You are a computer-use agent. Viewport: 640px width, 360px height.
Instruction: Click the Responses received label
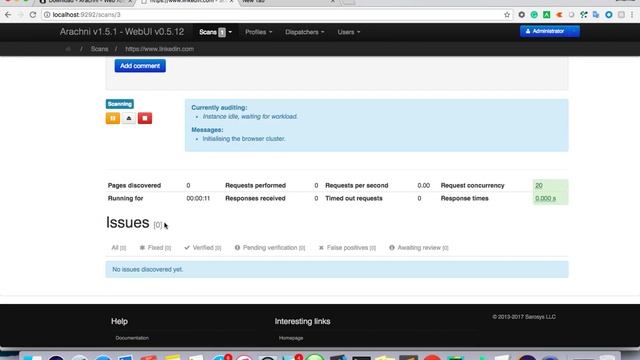[255, 198]
